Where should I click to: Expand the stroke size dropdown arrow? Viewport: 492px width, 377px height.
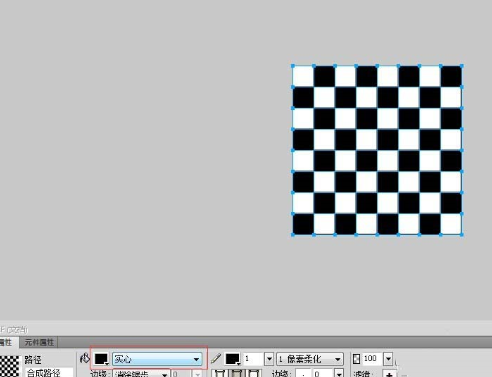tap(269, 359)
